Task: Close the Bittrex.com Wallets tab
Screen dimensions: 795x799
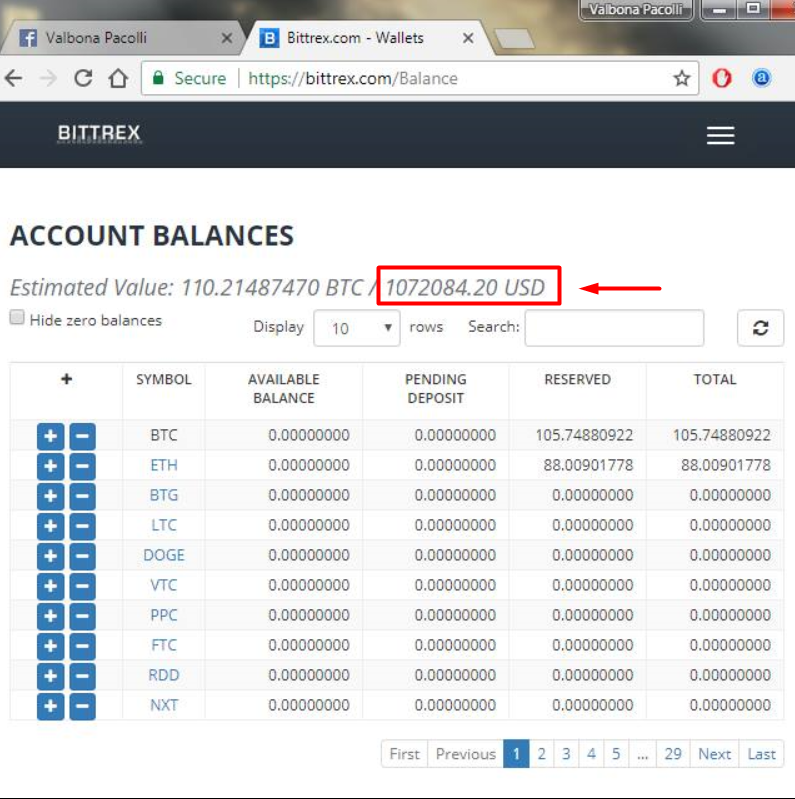Action: (x=468, y=38)
